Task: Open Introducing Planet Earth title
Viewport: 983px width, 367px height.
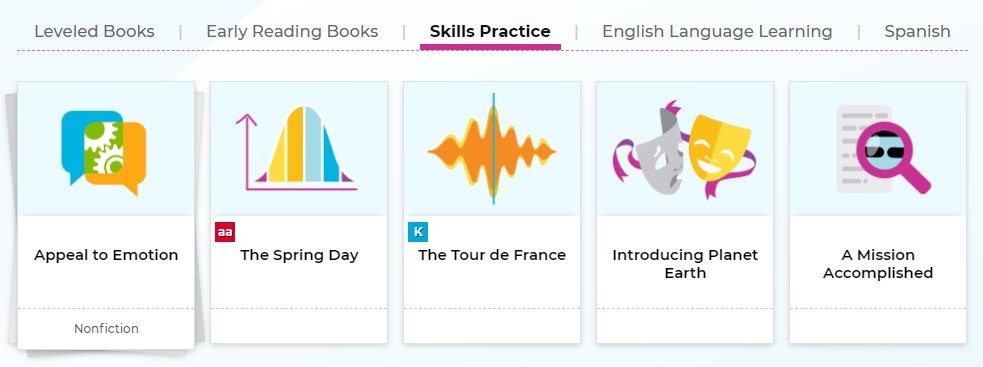Action: (x=685, y=263)
